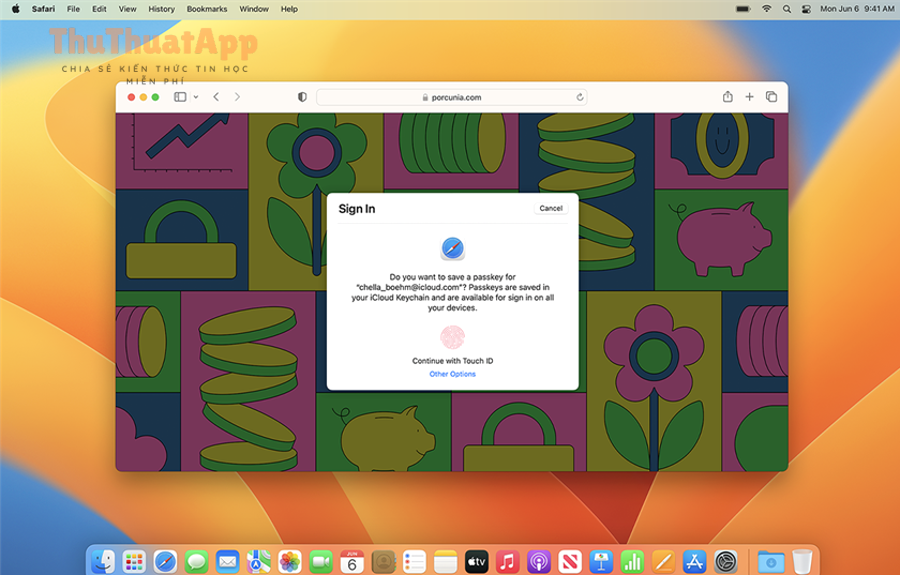This screenshot has width=900, height=575.
Task: Toggle the Safari sidebar
Action: point(180,97)
